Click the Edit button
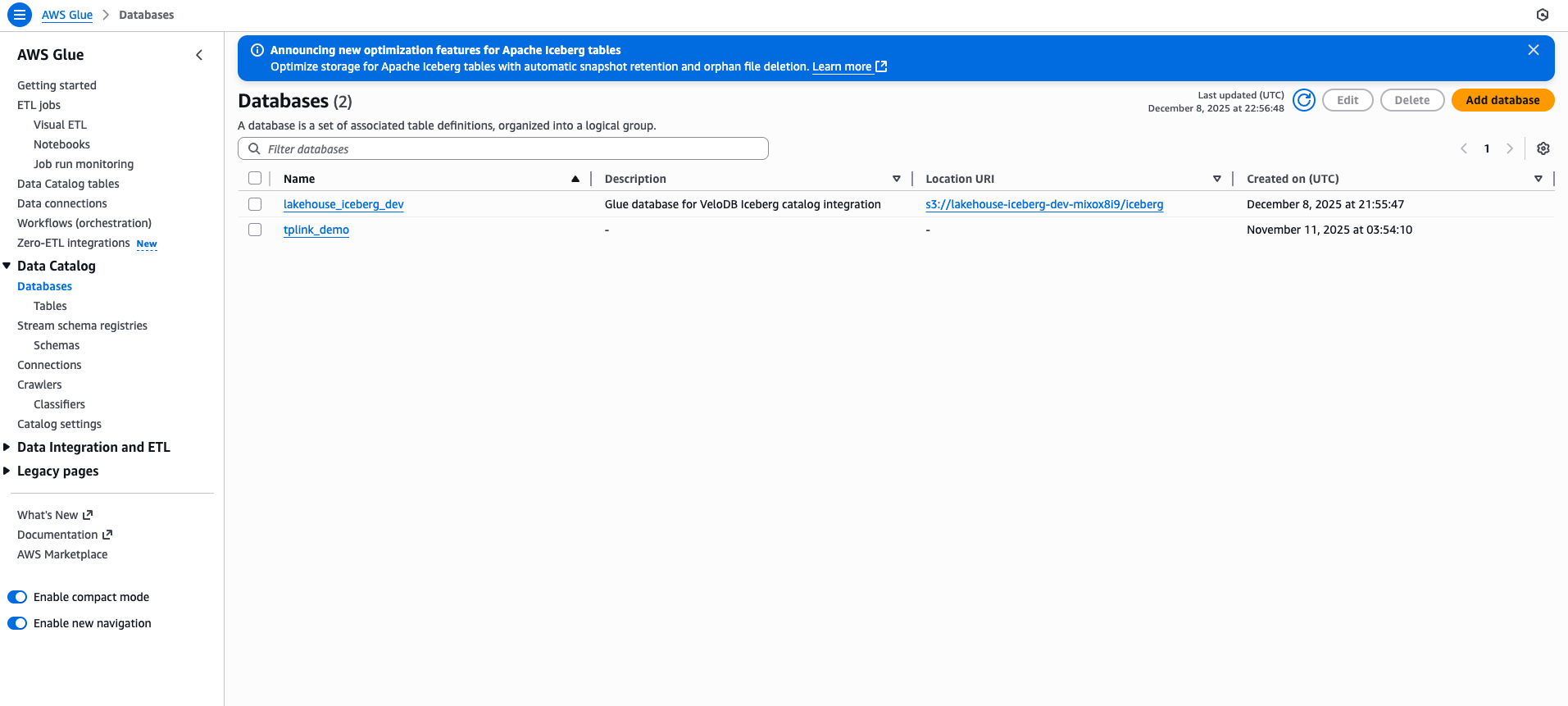This screenshot has width=1568, height=706. click(x=1348, y=100)
